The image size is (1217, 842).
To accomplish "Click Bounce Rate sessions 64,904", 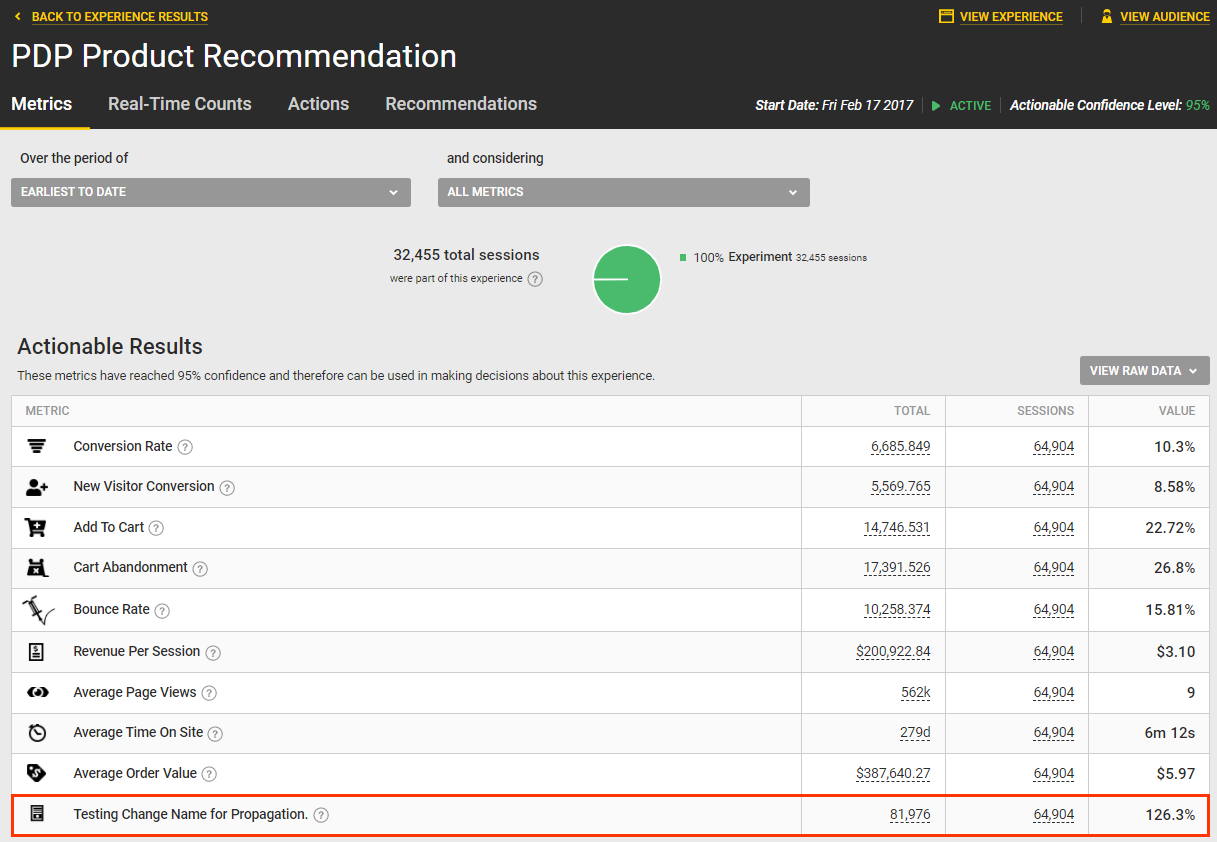I will click(x=1054, y=609).
